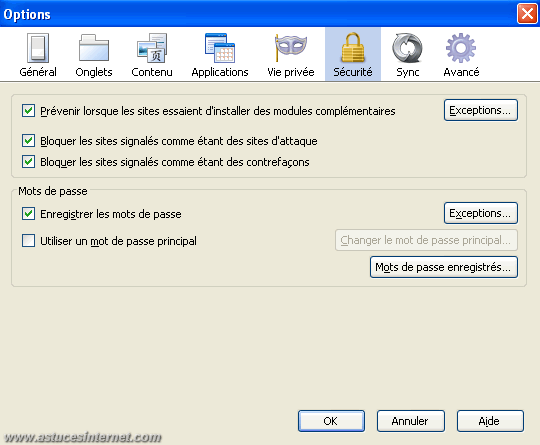Disable Enregistrer les mots de passe
Image resolution: width=540 pixels, height=445 pixels.
pyautogui.click(x=28, y=214)
